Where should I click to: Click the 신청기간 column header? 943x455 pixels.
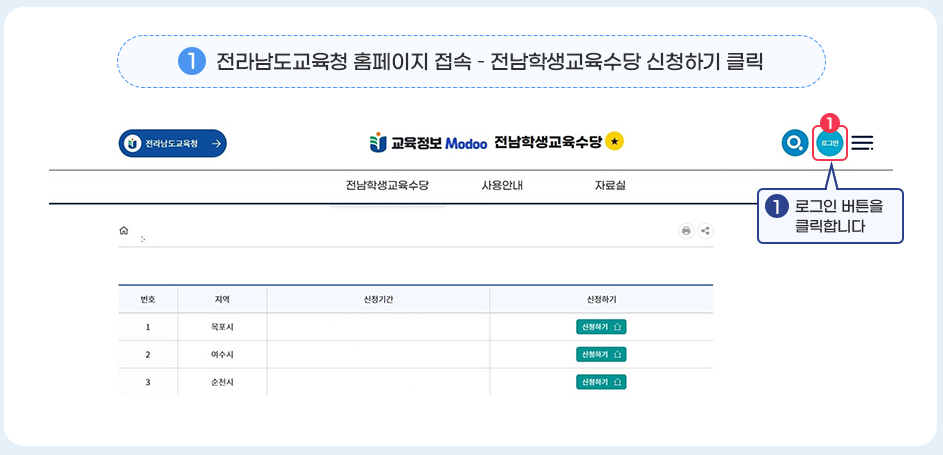point(378,299)
